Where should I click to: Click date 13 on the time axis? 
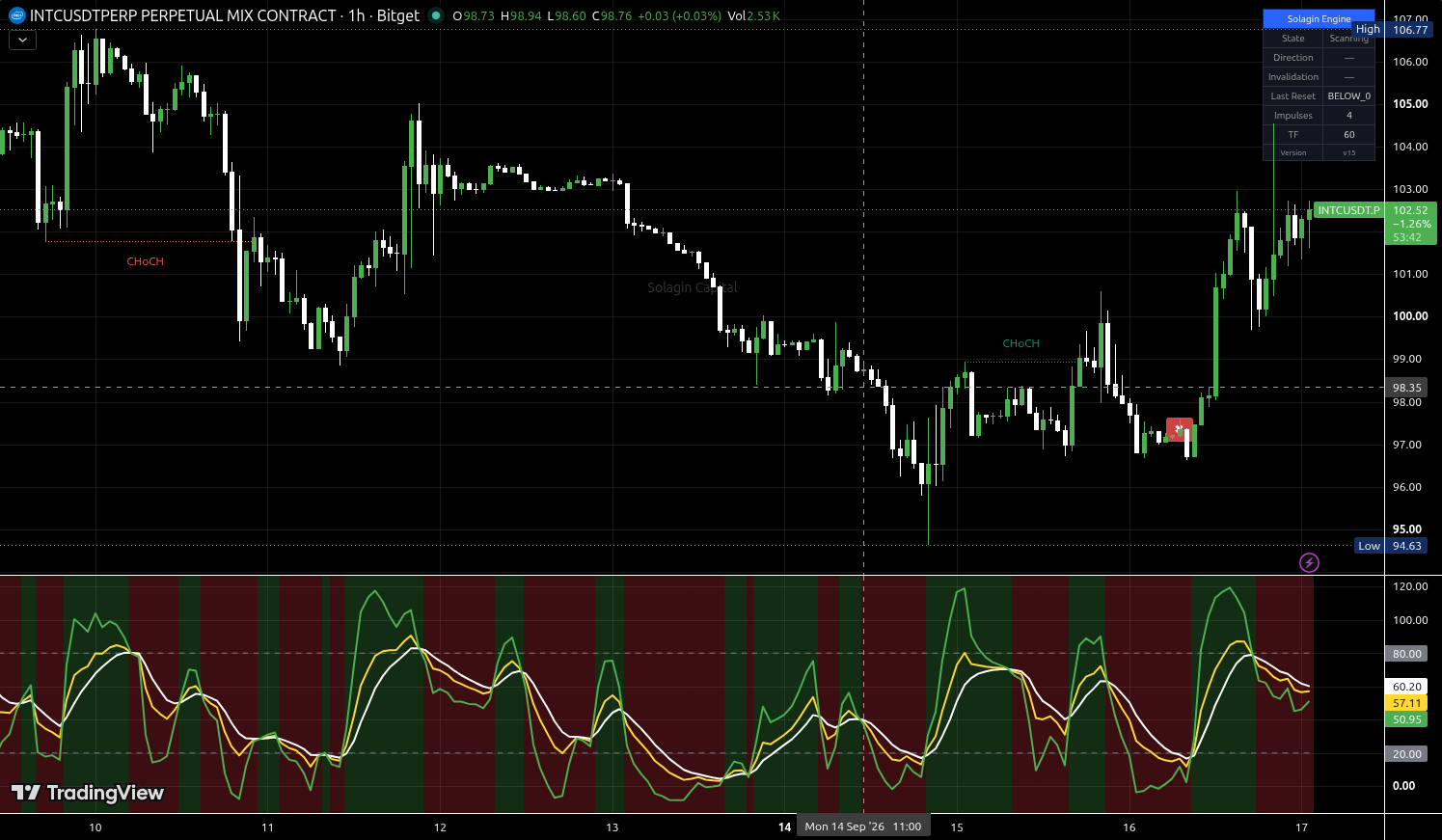point(612,827)
